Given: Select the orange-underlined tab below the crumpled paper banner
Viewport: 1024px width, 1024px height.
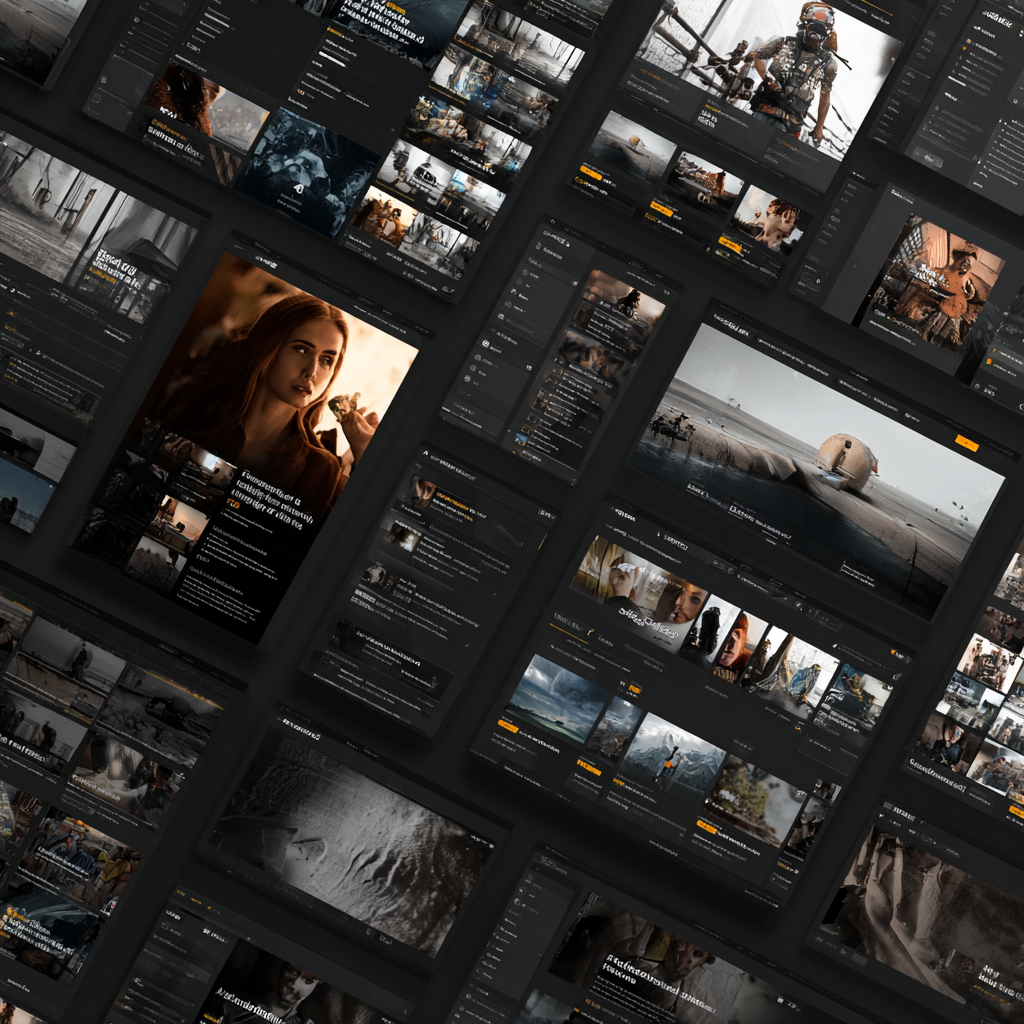Looking at the screenshot, I should (569, 626).
